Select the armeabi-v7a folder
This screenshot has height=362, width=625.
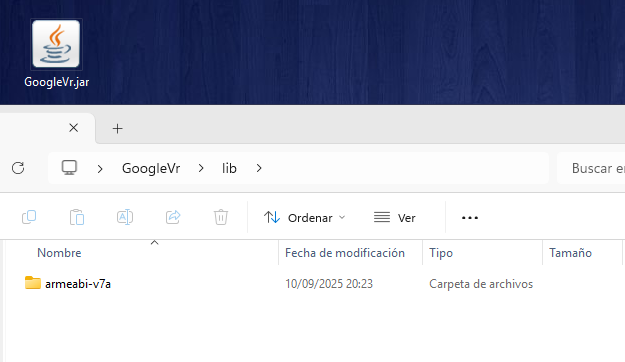[78, 284]
